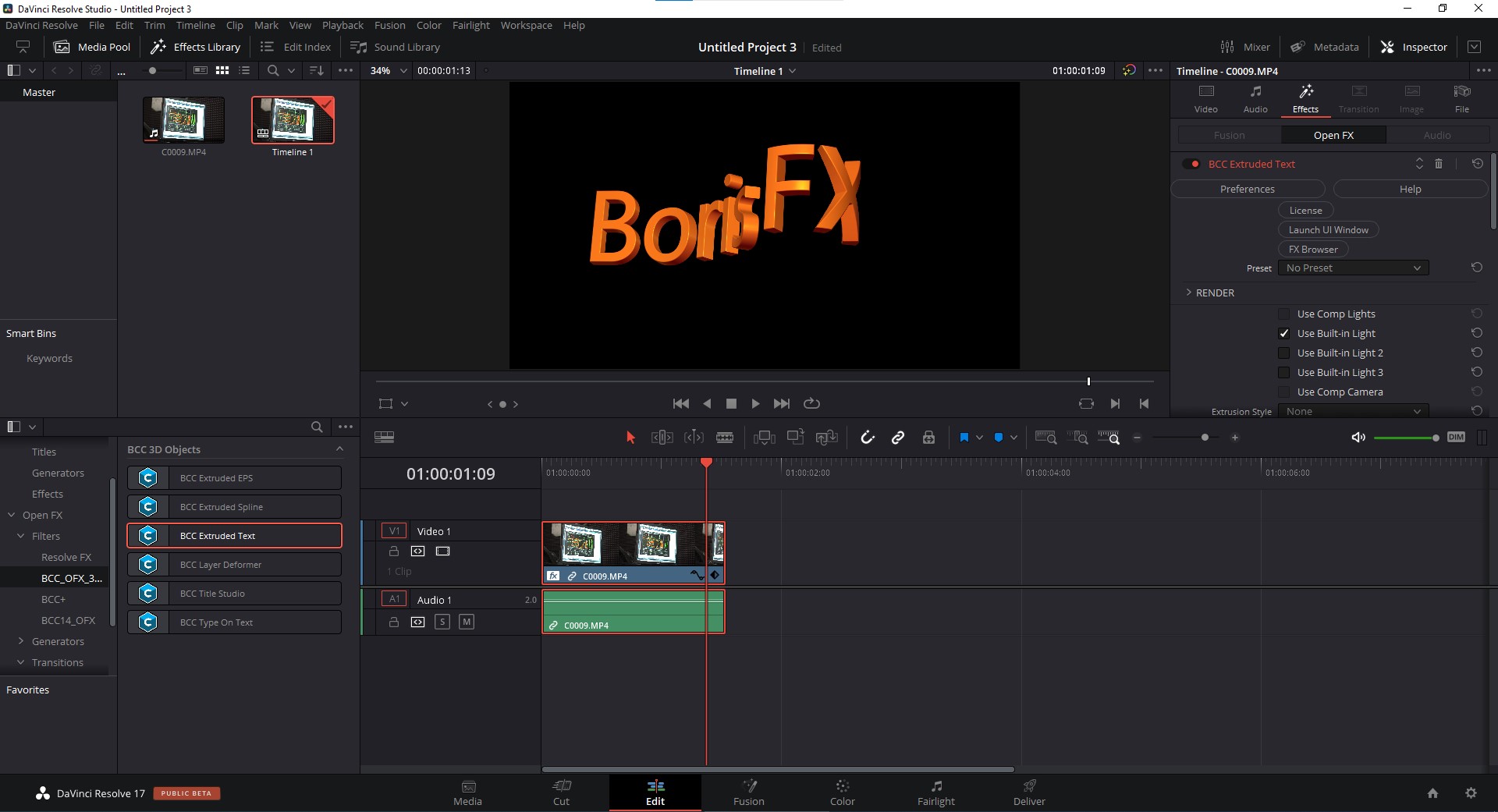The height and width of the screenshot is (812, 1498).
Task: Open the Preset dropdown
Action: point(1353,268)
